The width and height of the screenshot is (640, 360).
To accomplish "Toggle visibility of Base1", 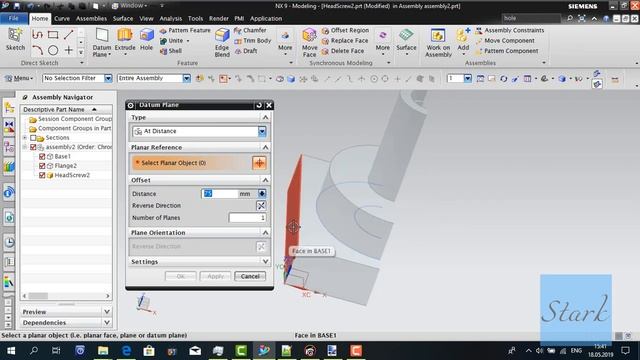I will click(42, 157).
